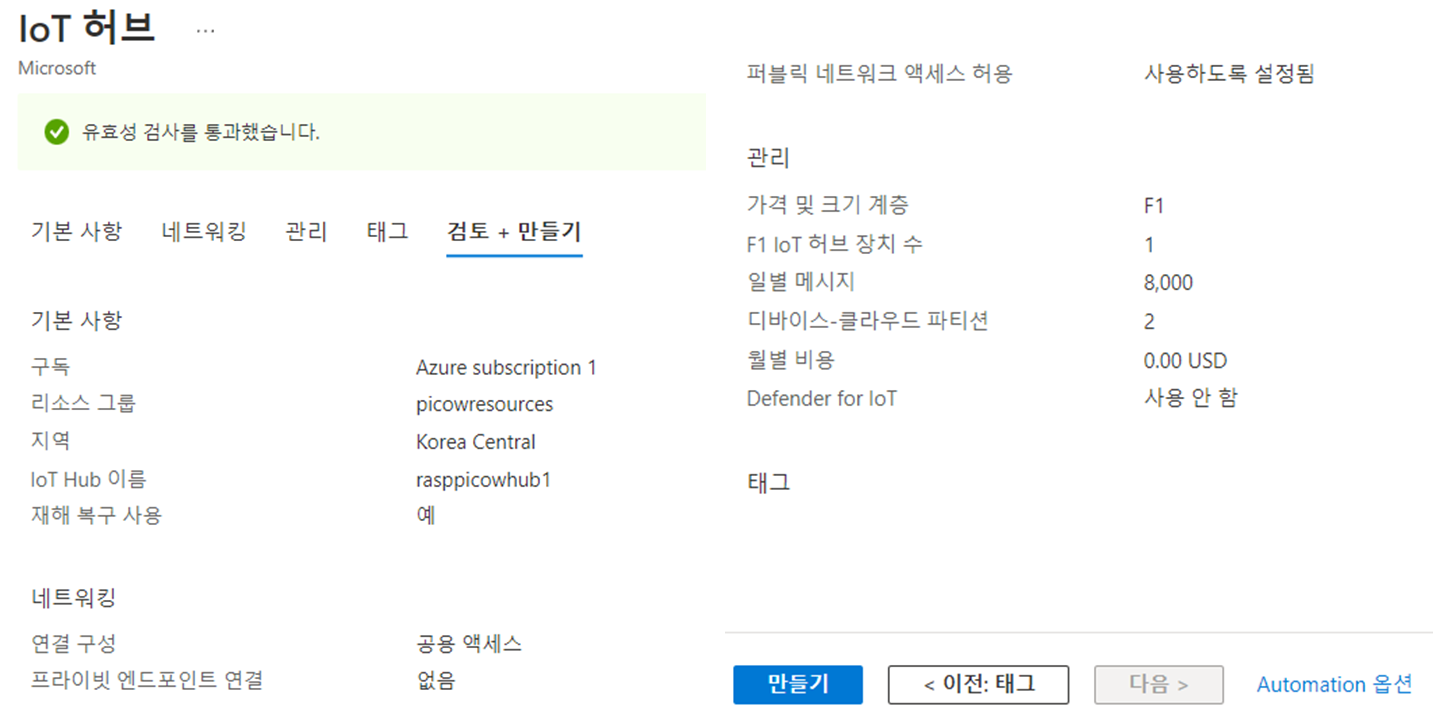The height and width of the screenshot is (717, 1433).
Task: Go to the 태그 tab
Action: pyautogui.click(x=387, y=232)
